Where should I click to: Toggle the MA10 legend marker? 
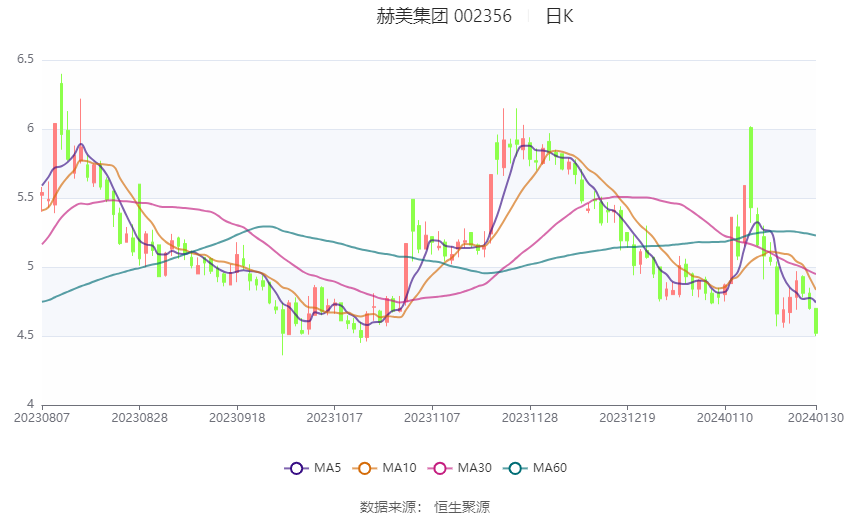pyautogui.click(x=364, y=468)
